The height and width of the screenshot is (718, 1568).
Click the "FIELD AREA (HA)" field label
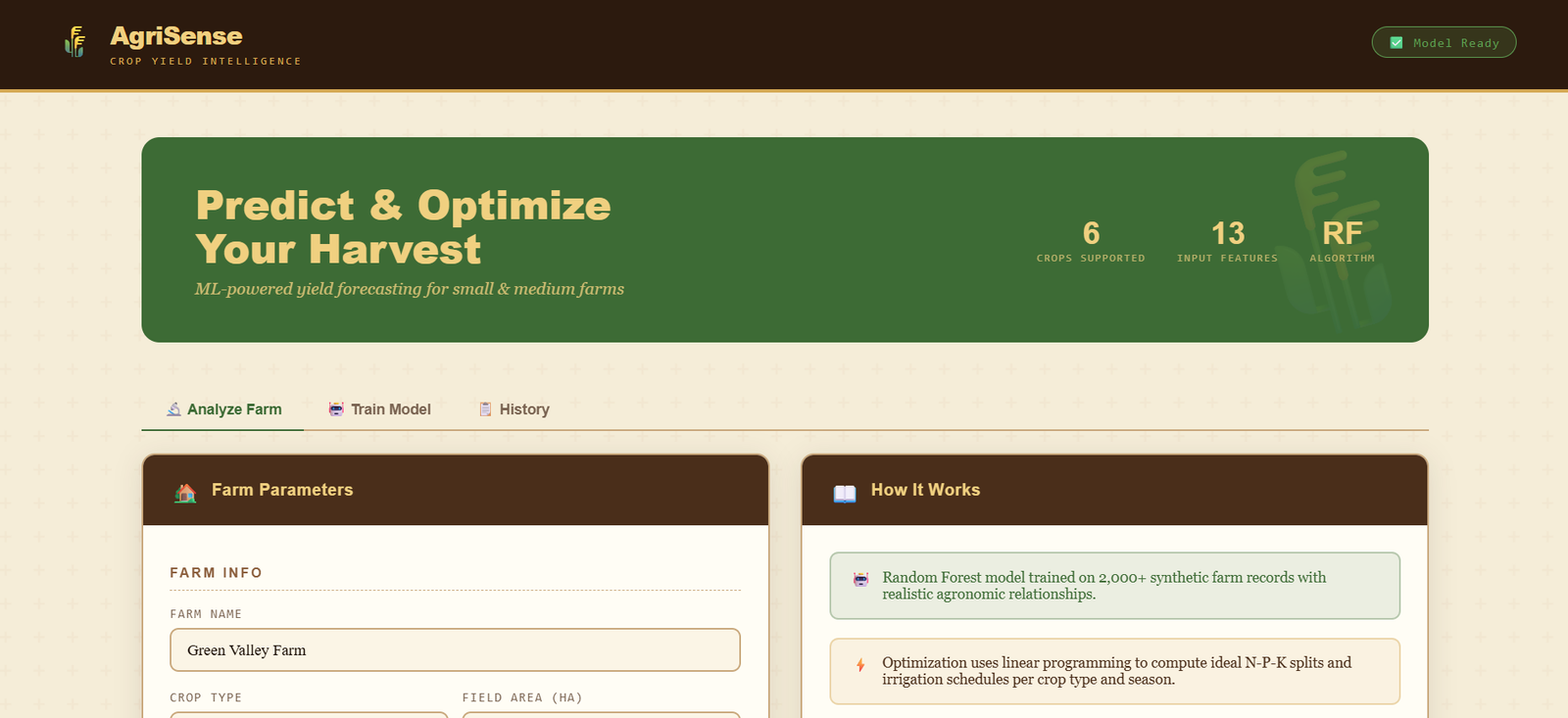522,697
